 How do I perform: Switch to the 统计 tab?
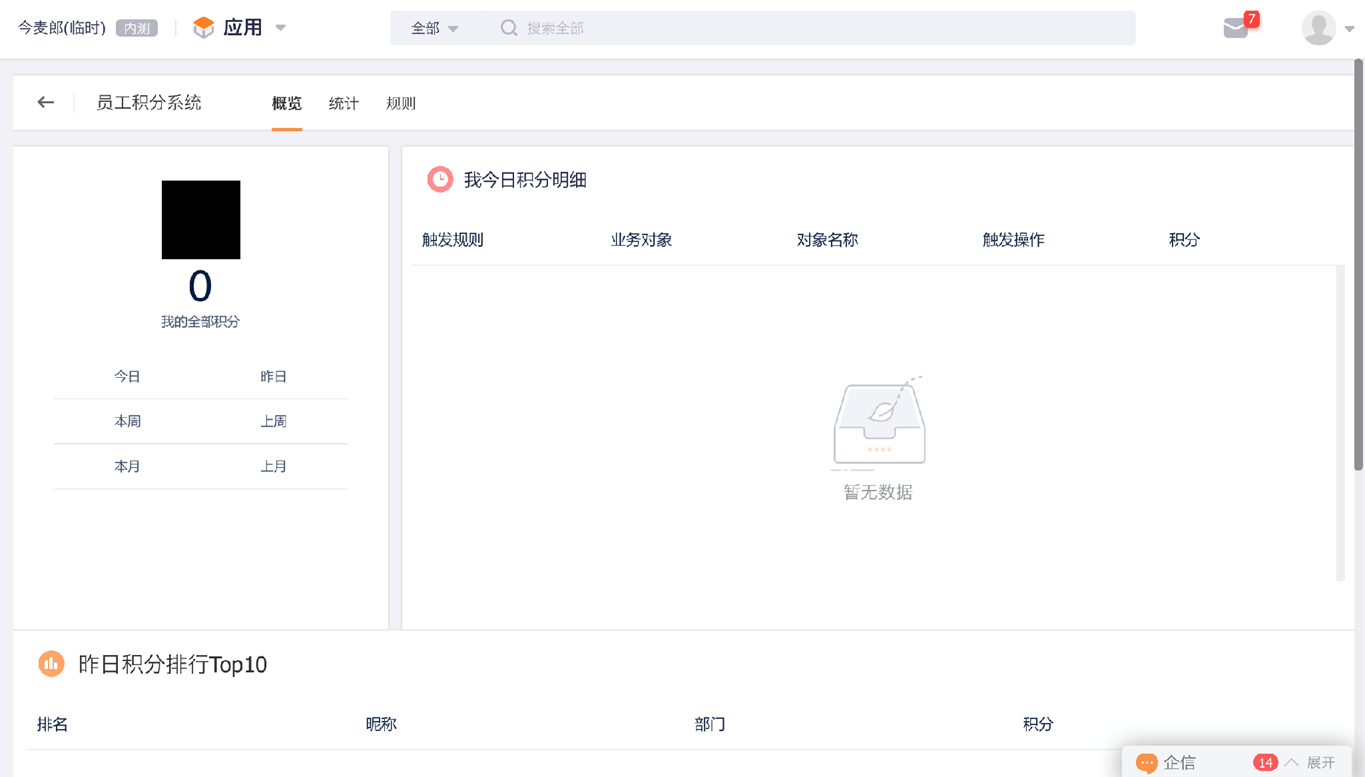pyautogui.click(x=344, y=103)
